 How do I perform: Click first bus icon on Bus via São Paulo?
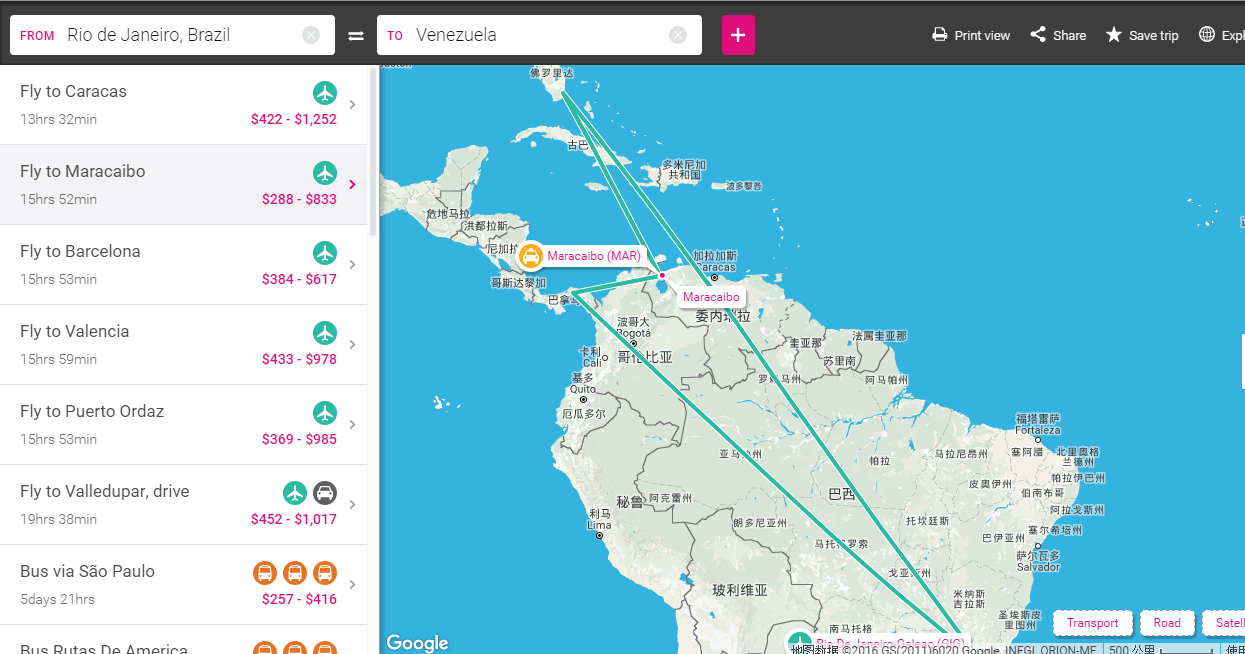pyautogui.click(x=265, y=573)
